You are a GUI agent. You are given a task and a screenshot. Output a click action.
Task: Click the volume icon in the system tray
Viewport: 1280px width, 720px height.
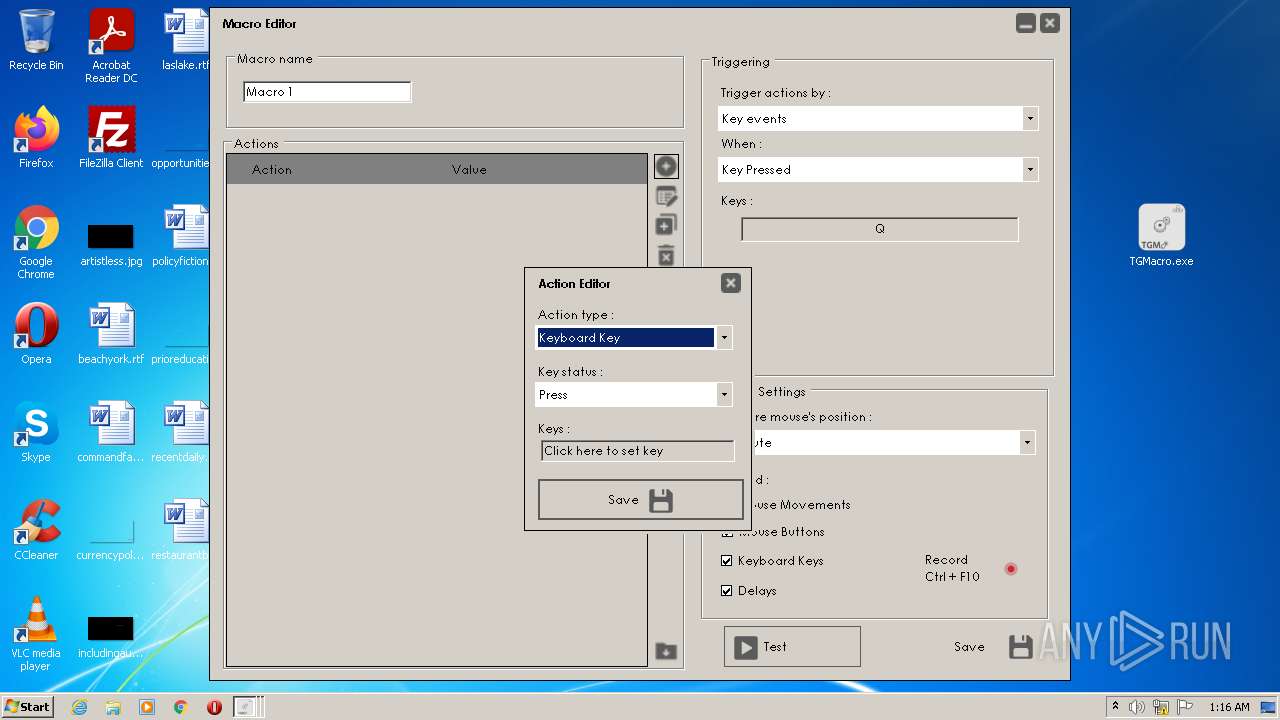point(1137,707)
